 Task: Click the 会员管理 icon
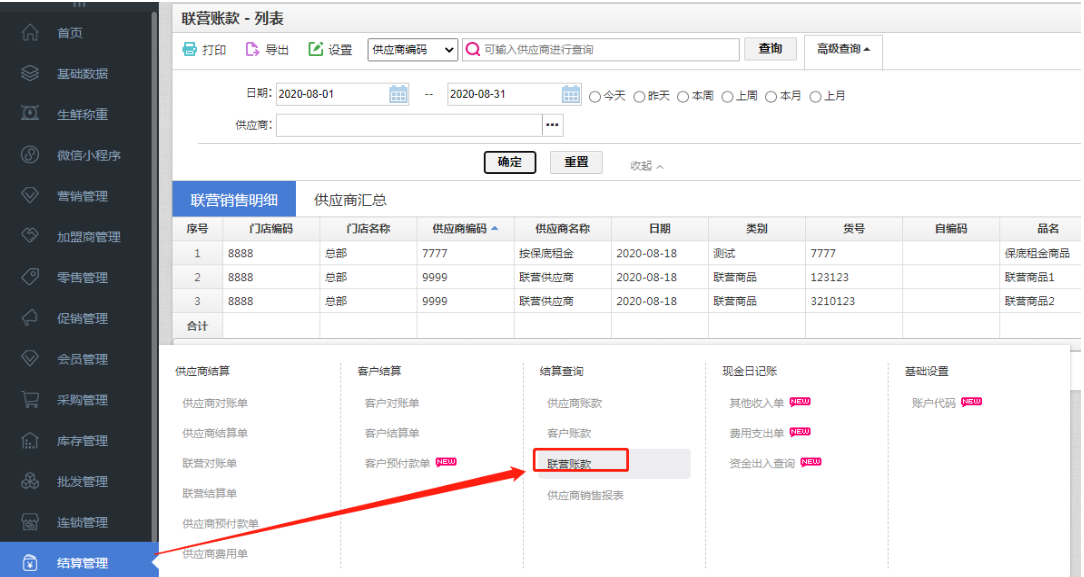[30, 359]
